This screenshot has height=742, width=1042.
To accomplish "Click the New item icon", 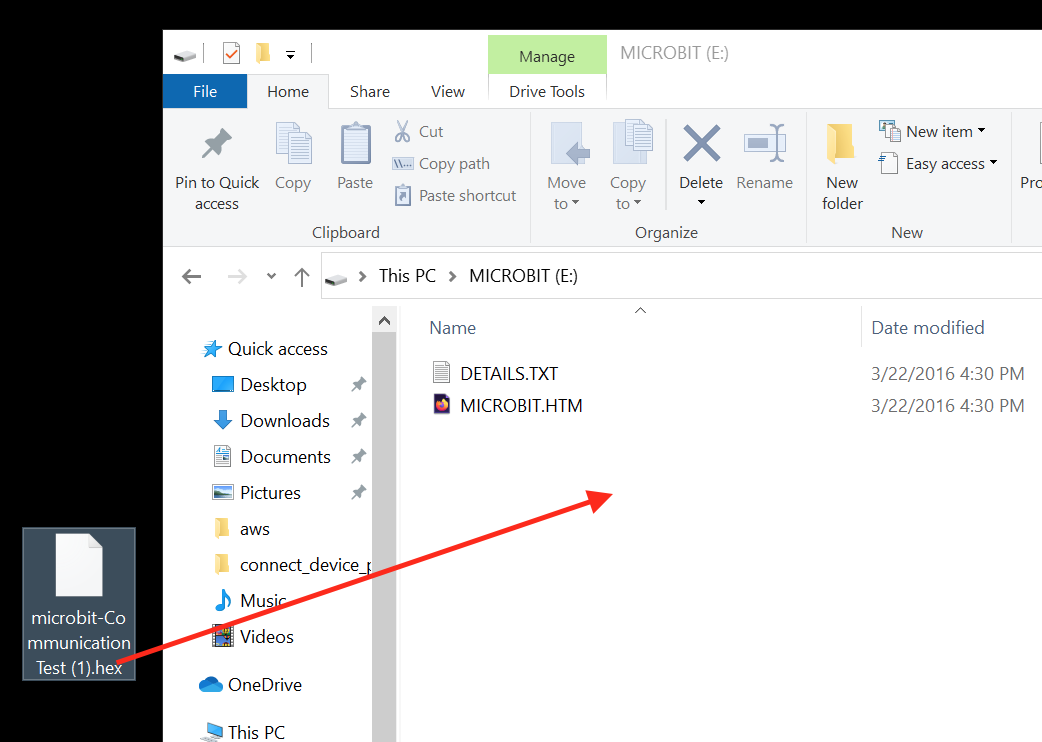I will (x=889, y=131).
